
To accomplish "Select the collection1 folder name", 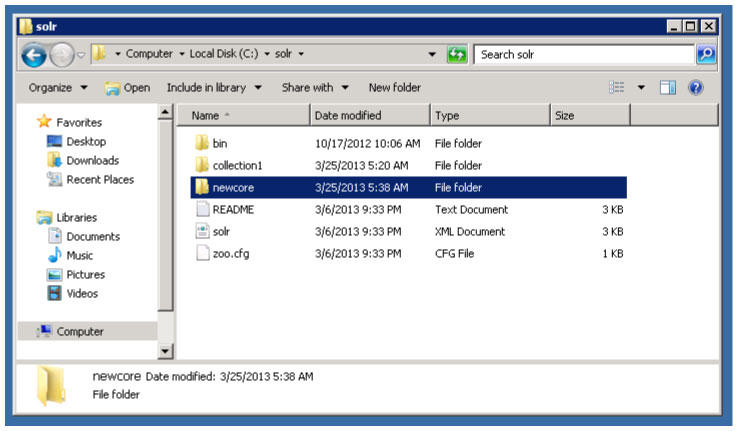I will tap(237, 165).
